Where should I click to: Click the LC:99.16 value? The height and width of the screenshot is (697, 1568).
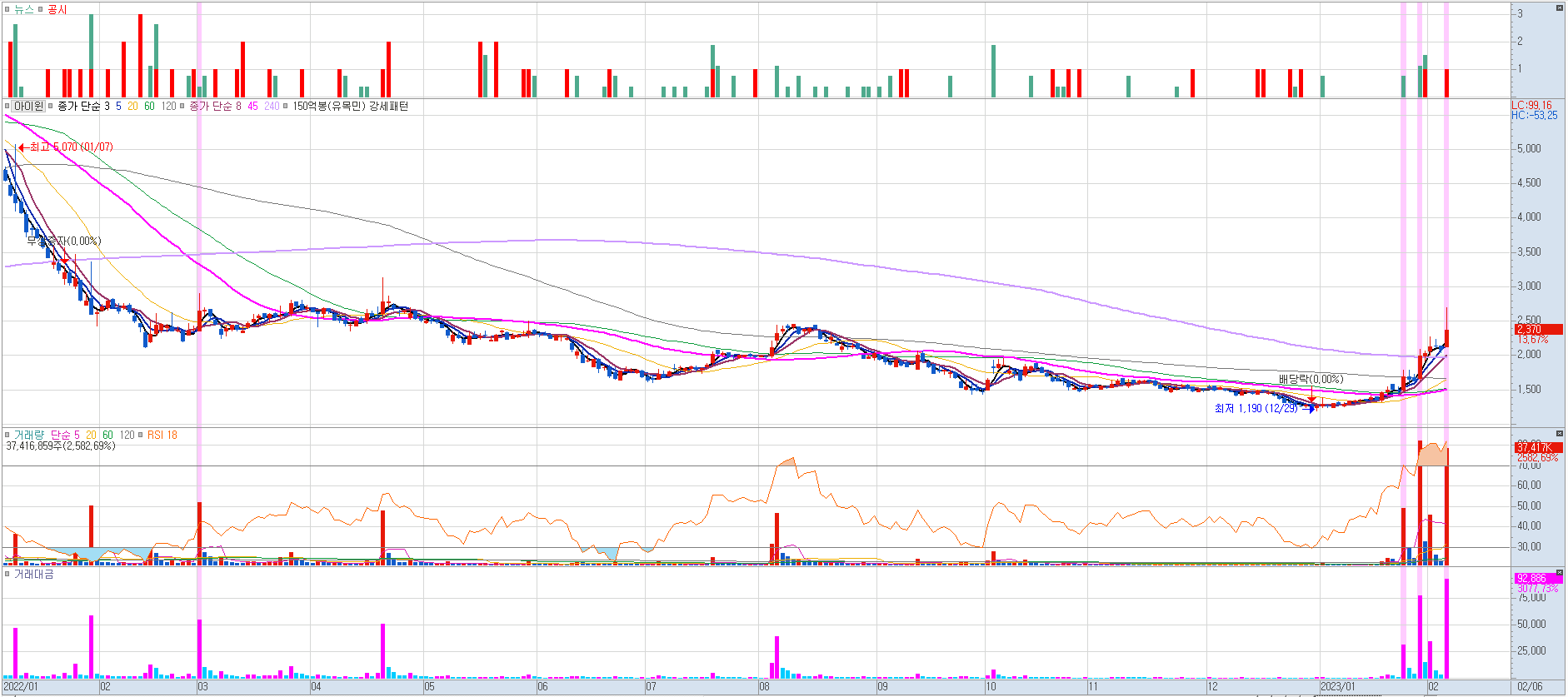1531,106
